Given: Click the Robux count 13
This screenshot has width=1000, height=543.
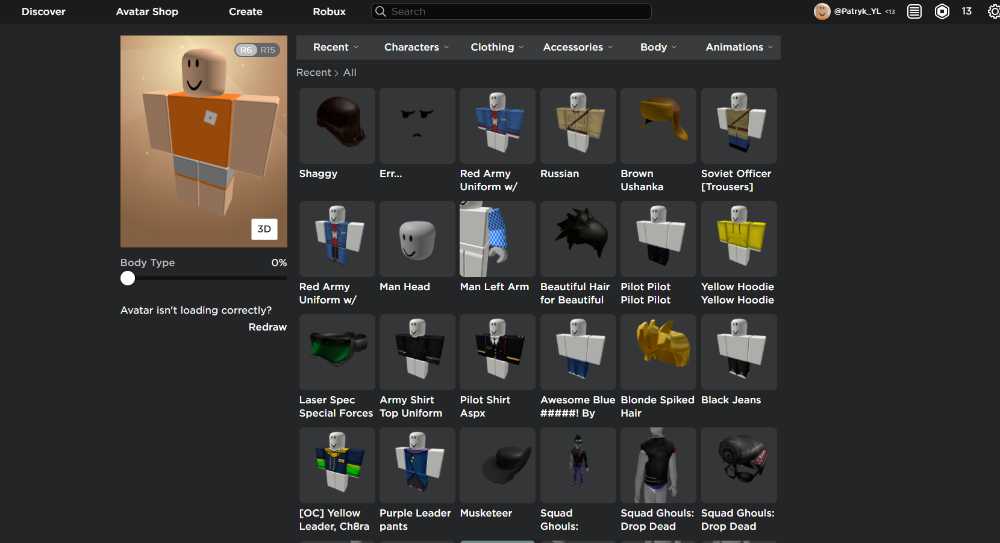Looking at the screenshot, I should tap(967, 11).
